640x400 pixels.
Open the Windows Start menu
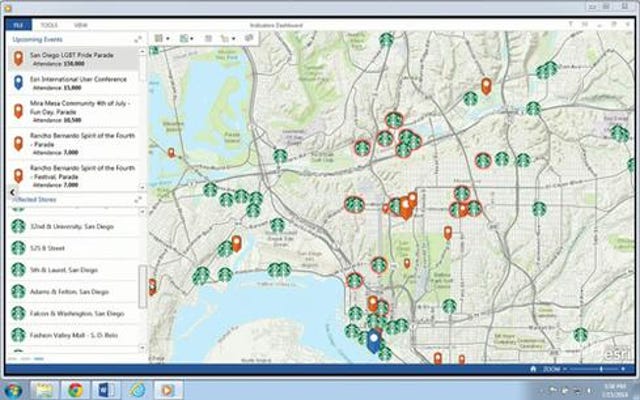[13, 390]
